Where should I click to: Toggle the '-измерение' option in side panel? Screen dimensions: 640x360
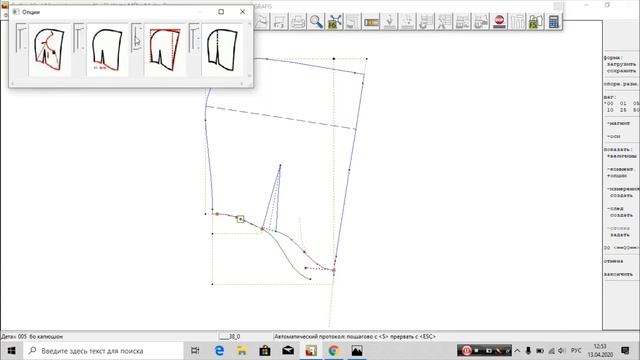click(x=622, y=189)
